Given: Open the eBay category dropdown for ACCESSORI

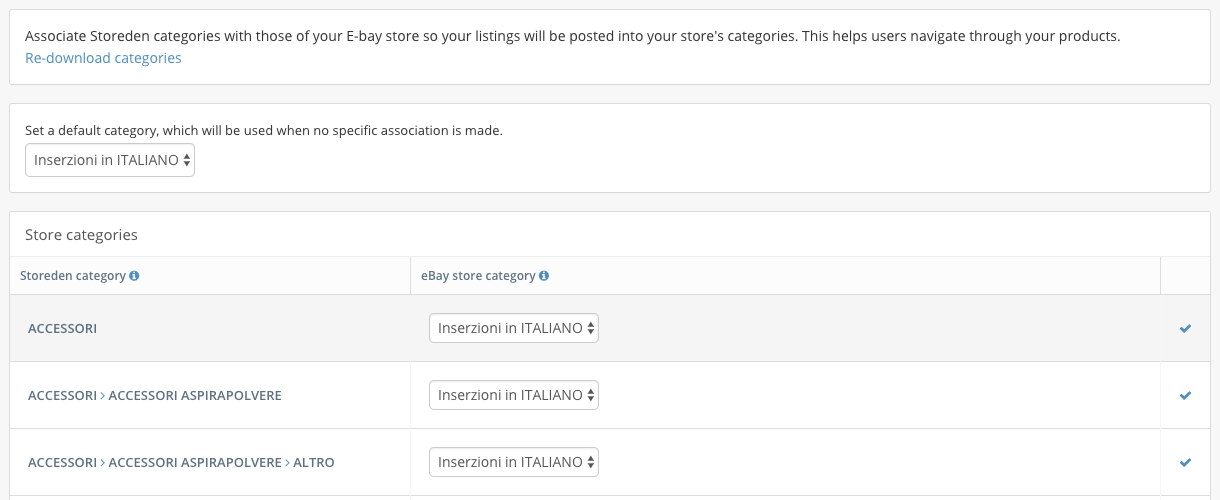Looking at the screenshot, I should pyautogui.click(x=514, y=328).
